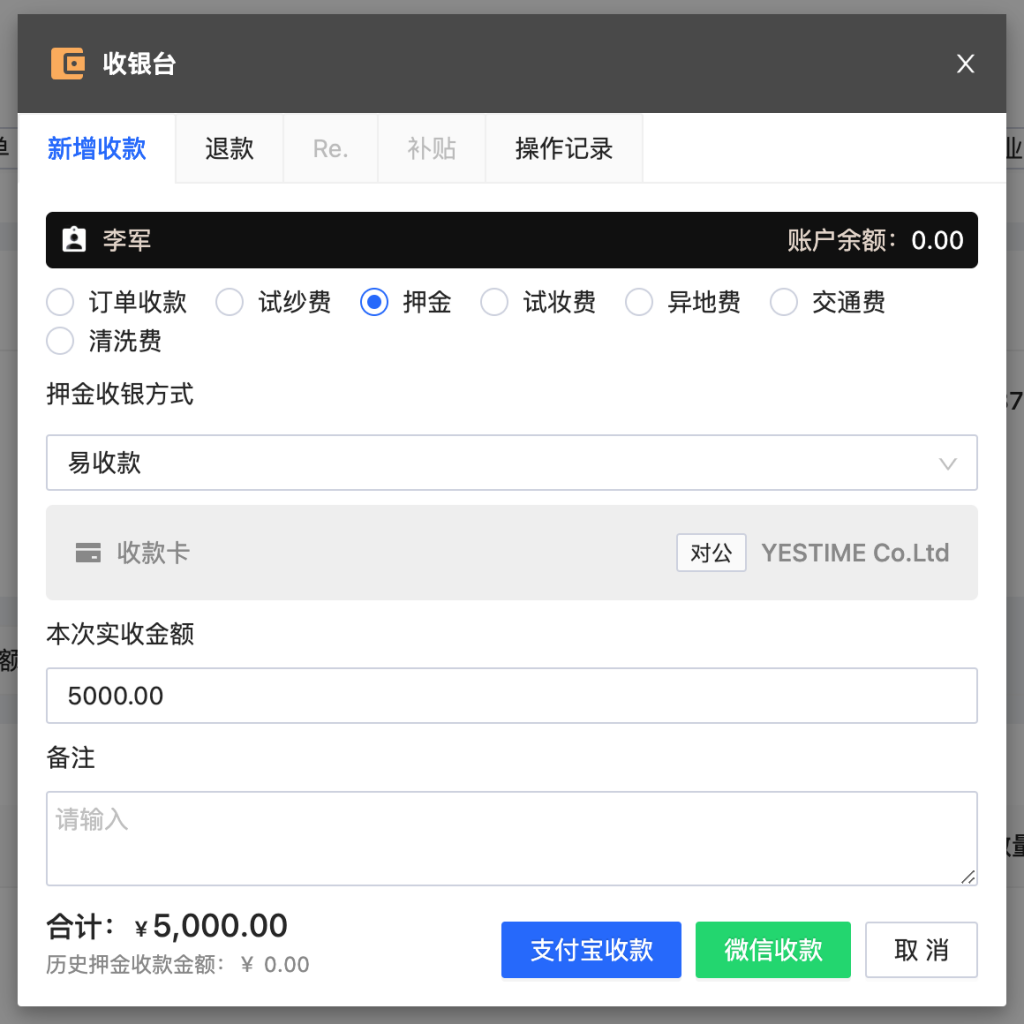The image size is (1024, 1024).
Task: Select the 试纱费 radio option
Action: click(230, 302)
